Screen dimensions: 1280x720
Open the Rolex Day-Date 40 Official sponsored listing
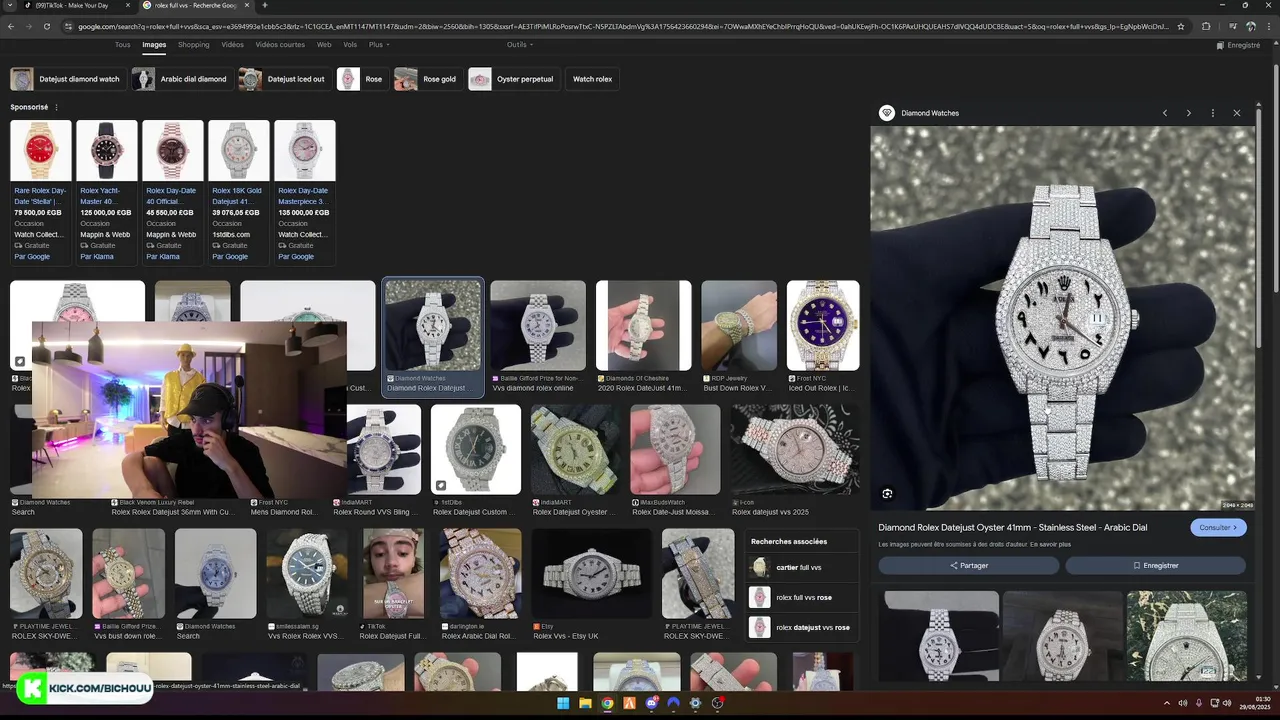point(173,191)
